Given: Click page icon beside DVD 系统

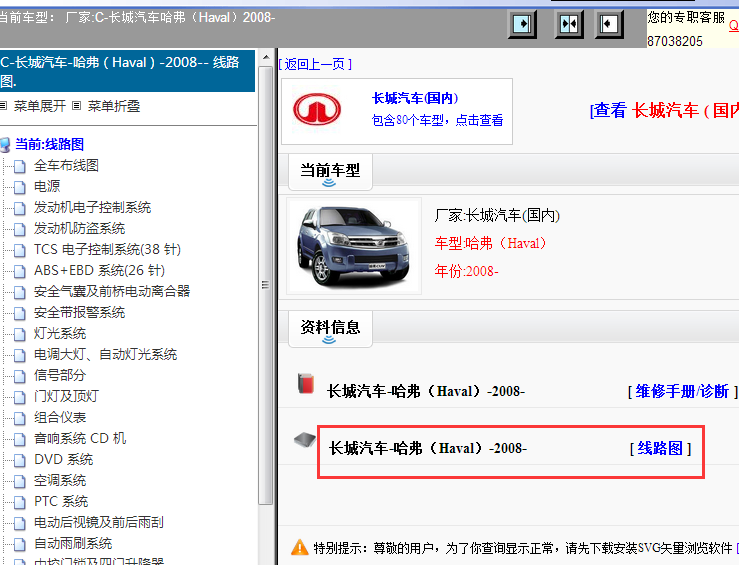Looking at the screenshot, I should coord(20,460).
